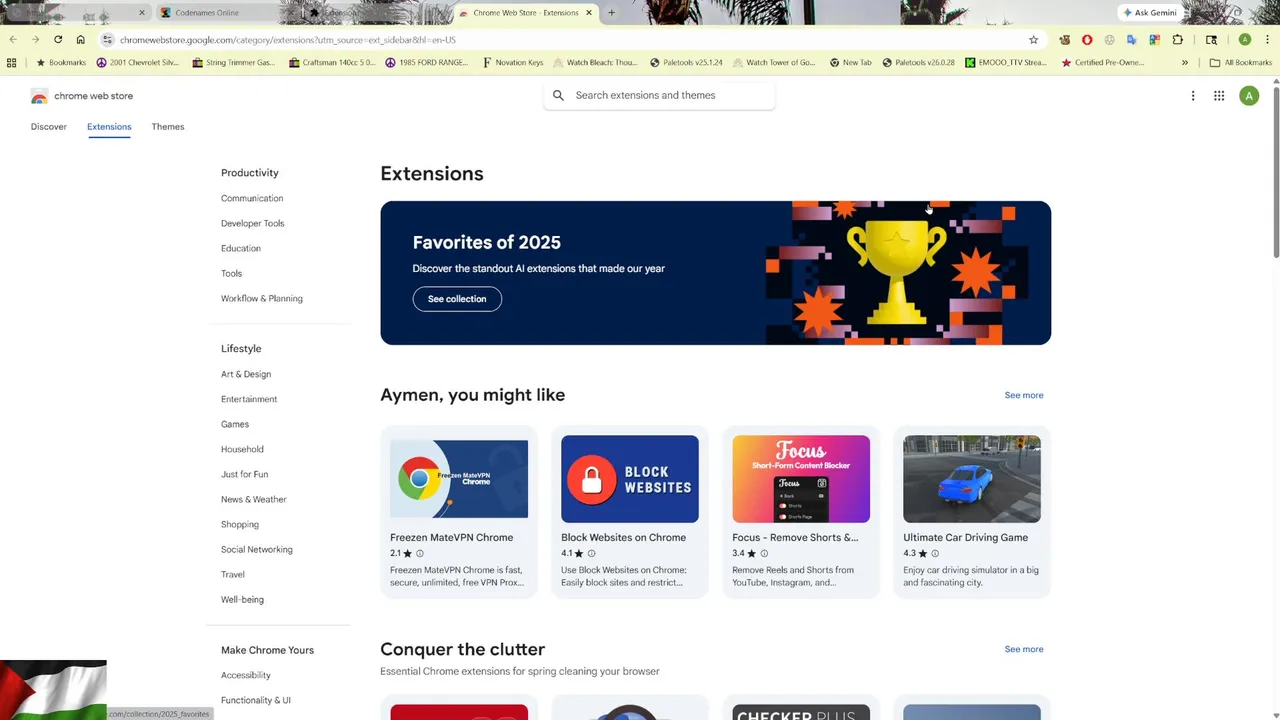Screen dimensions: 1280x720
Task: Select the Developer Tools category
Action: [x=253, y=223]
